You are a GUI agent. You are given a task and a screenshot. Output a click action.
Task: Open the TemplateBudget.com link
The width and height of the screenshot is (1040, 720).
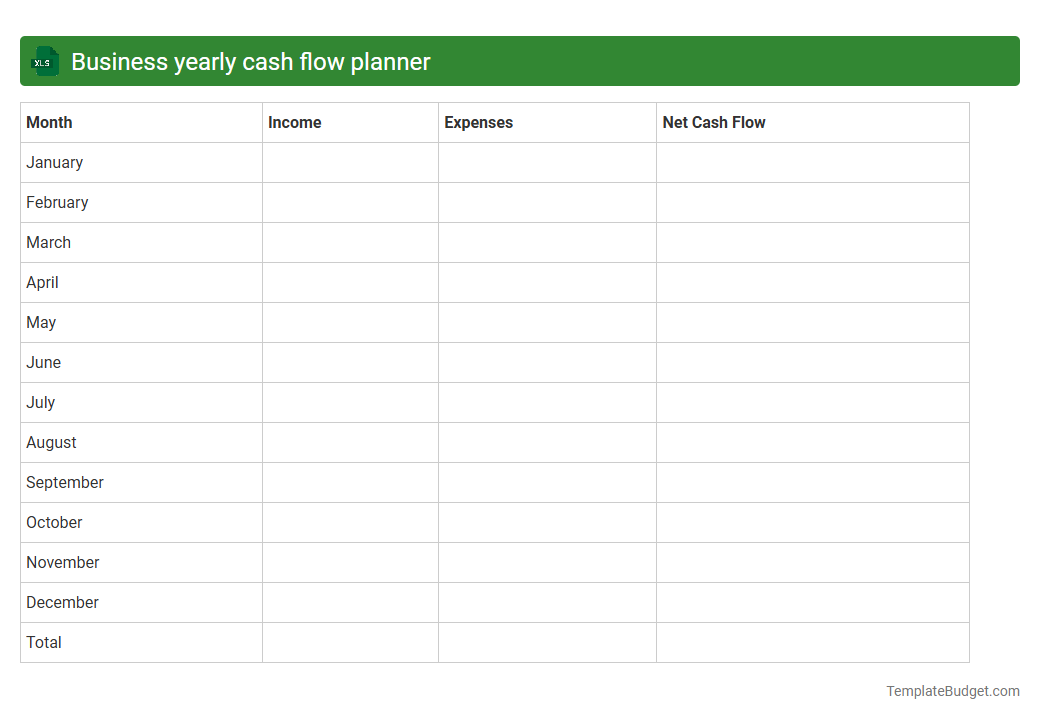pos(951,690)
